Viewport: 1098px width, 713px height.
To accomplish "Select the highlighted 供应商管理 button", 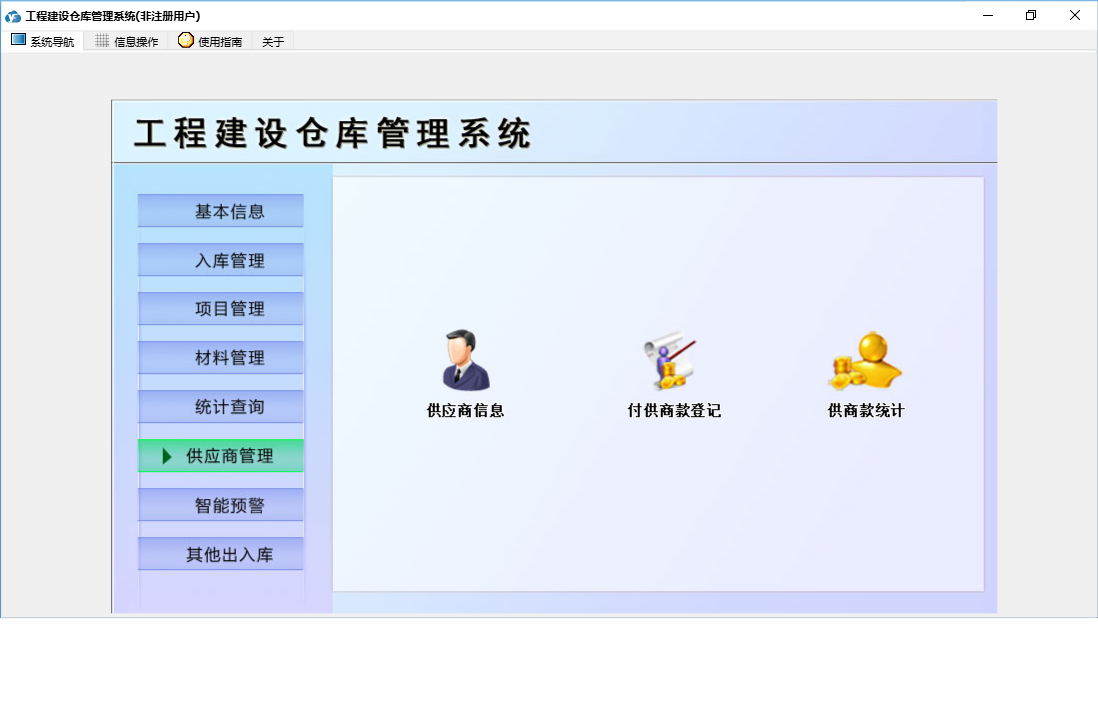I will 221,456.
